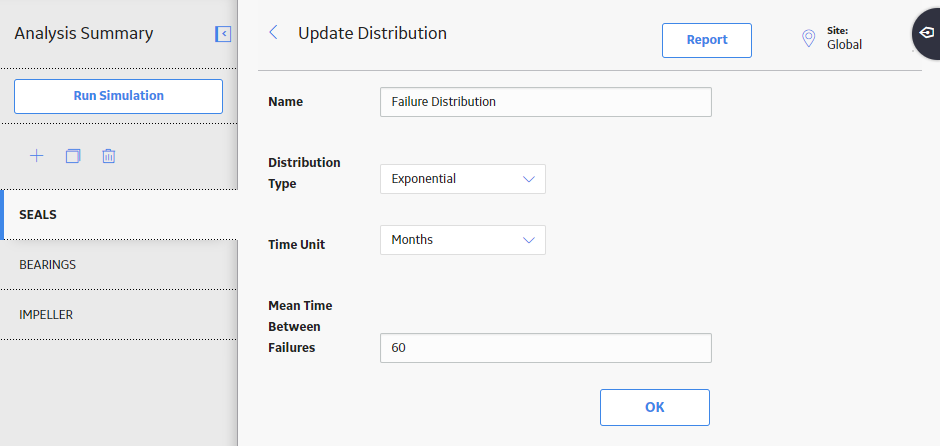
Task: Click the Site location pin icon
Action: point(809,39)
